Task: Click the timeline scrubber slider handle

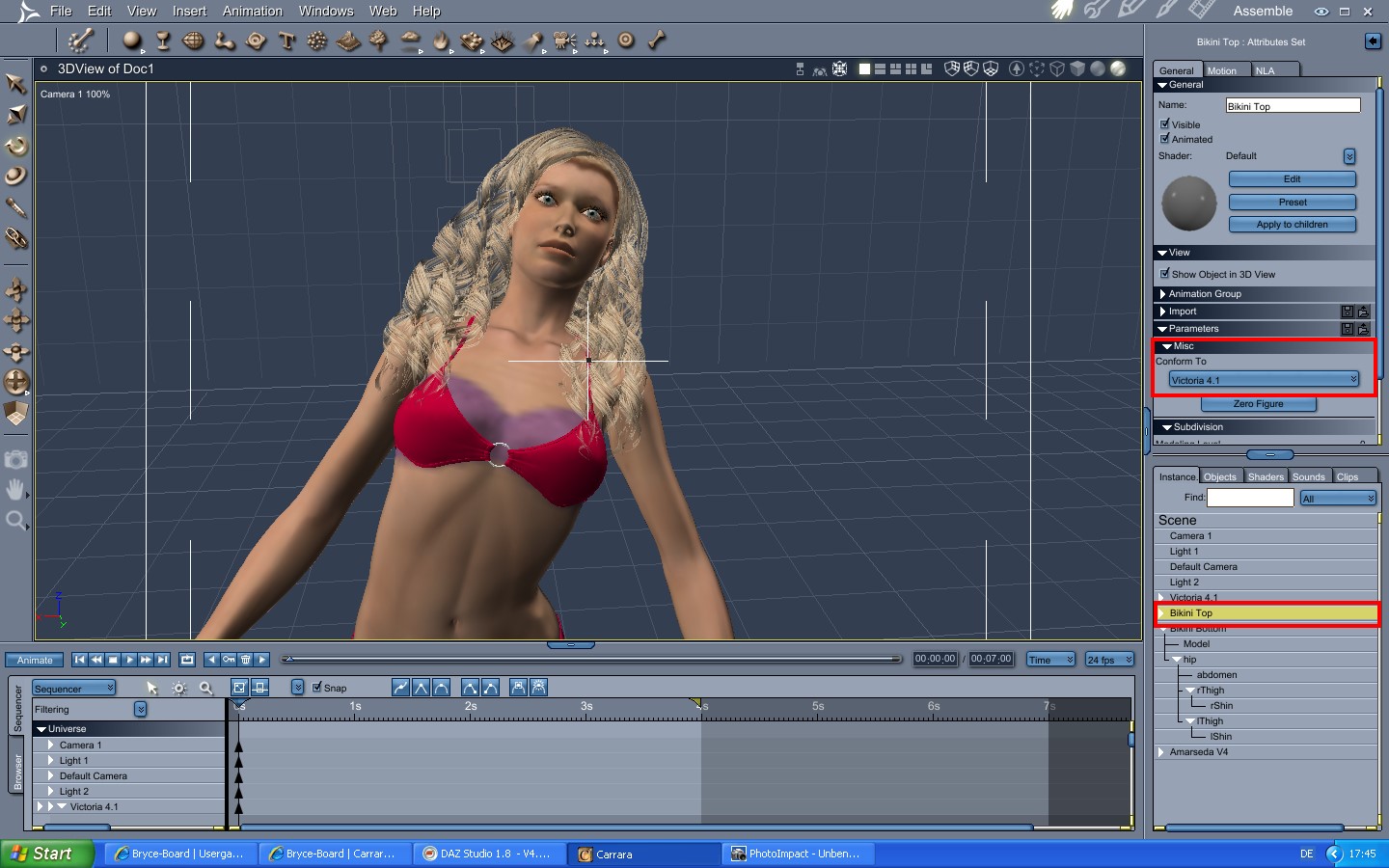Action: click(287, 660)
